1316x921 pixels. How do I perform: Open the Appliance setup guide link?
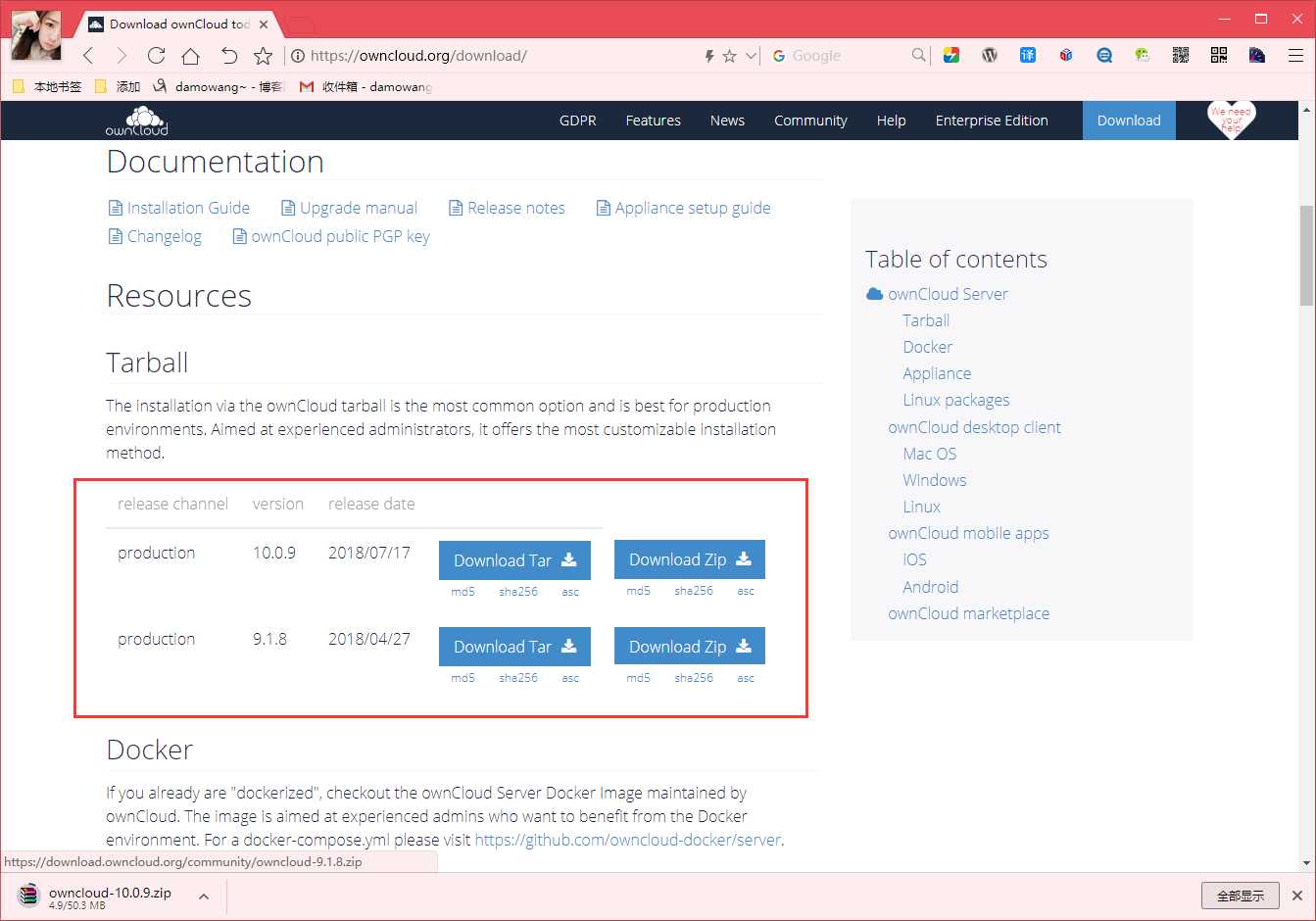tap(683, 208)
